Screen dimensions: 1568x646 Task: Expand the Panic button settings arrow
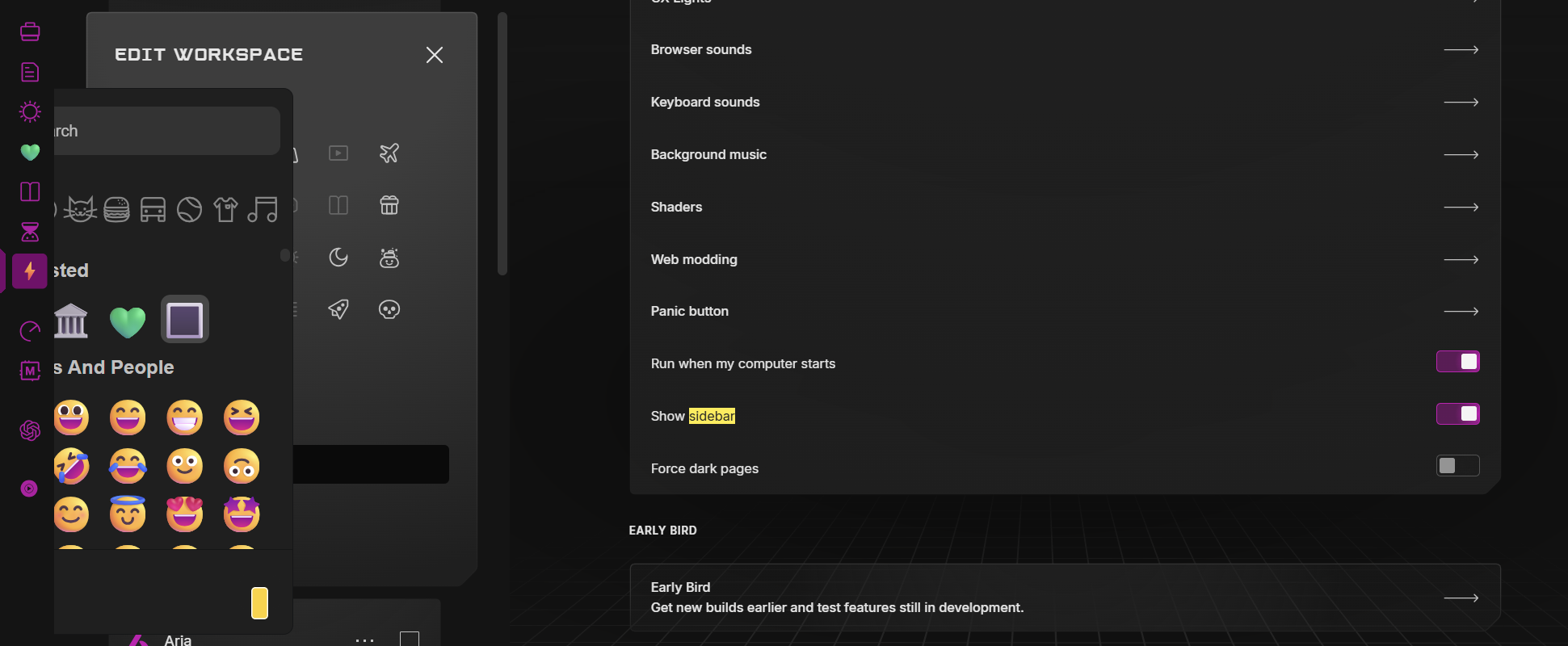coord(1461,312)
